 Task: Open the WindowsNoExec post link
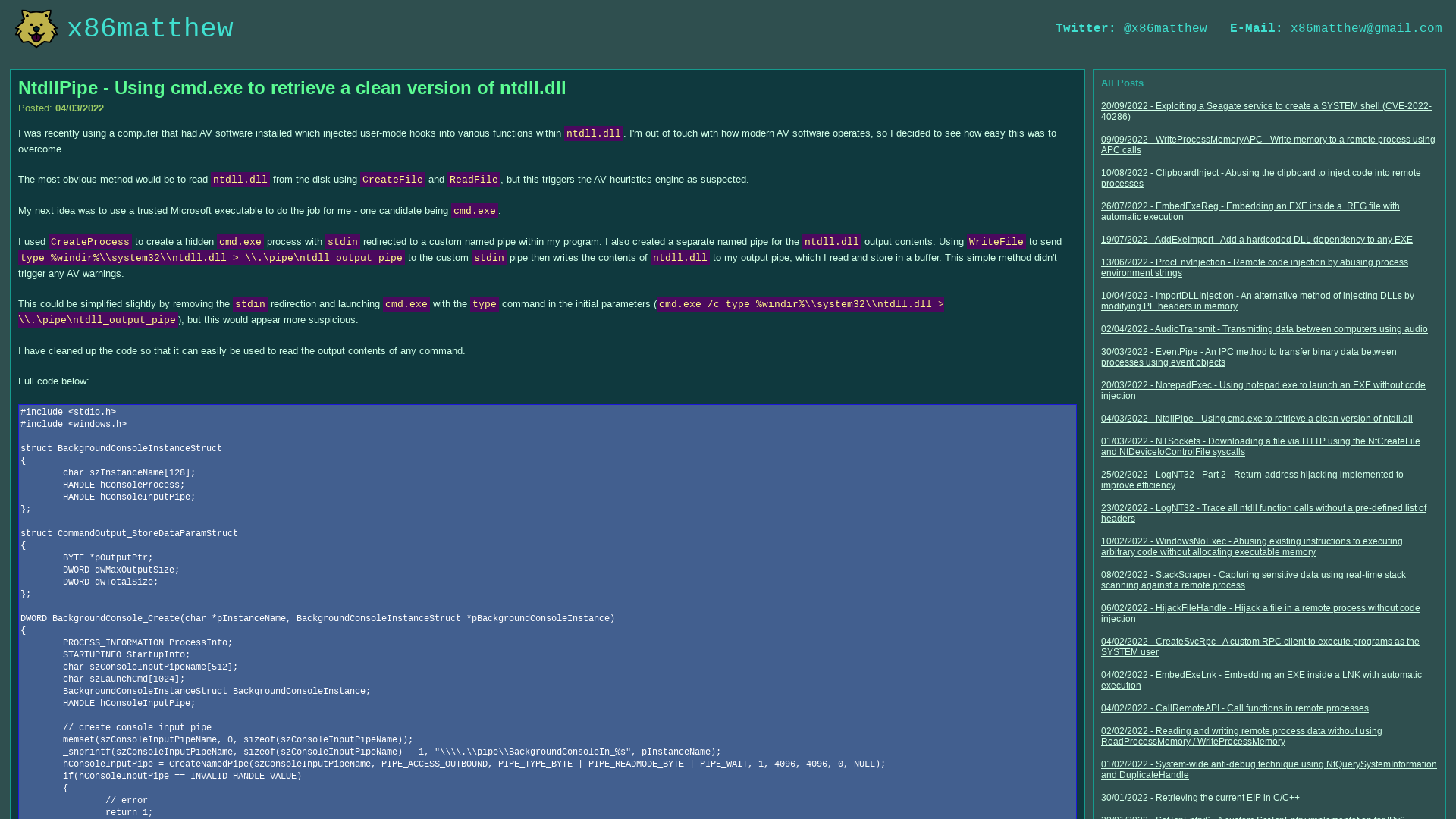(x=1252, y=547)
